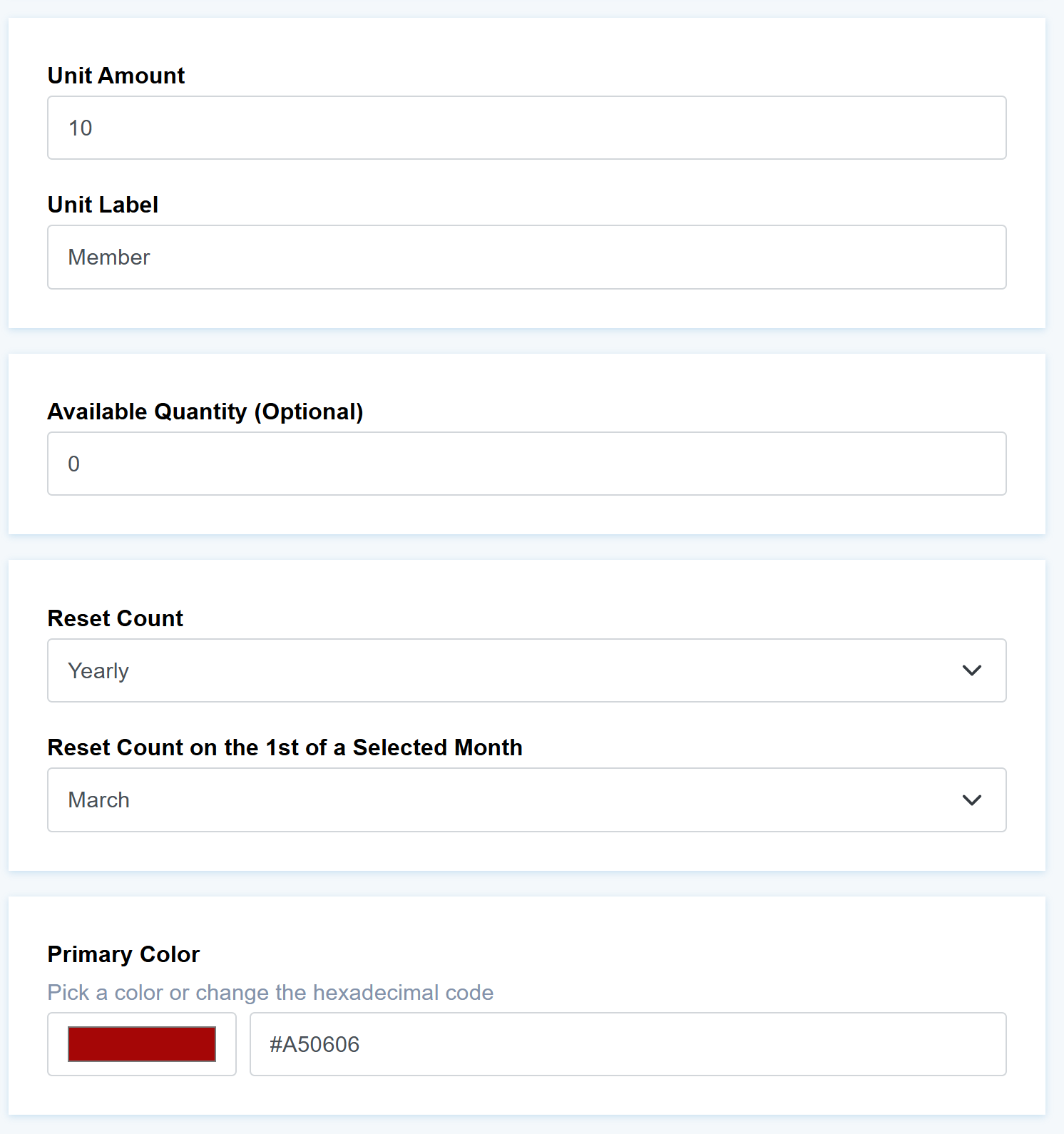Click the 'Unit Label' heading text
Image resolution: width=1064 pixels, height=1134 pixels.
pyautogui.click(x=103, y=205)
